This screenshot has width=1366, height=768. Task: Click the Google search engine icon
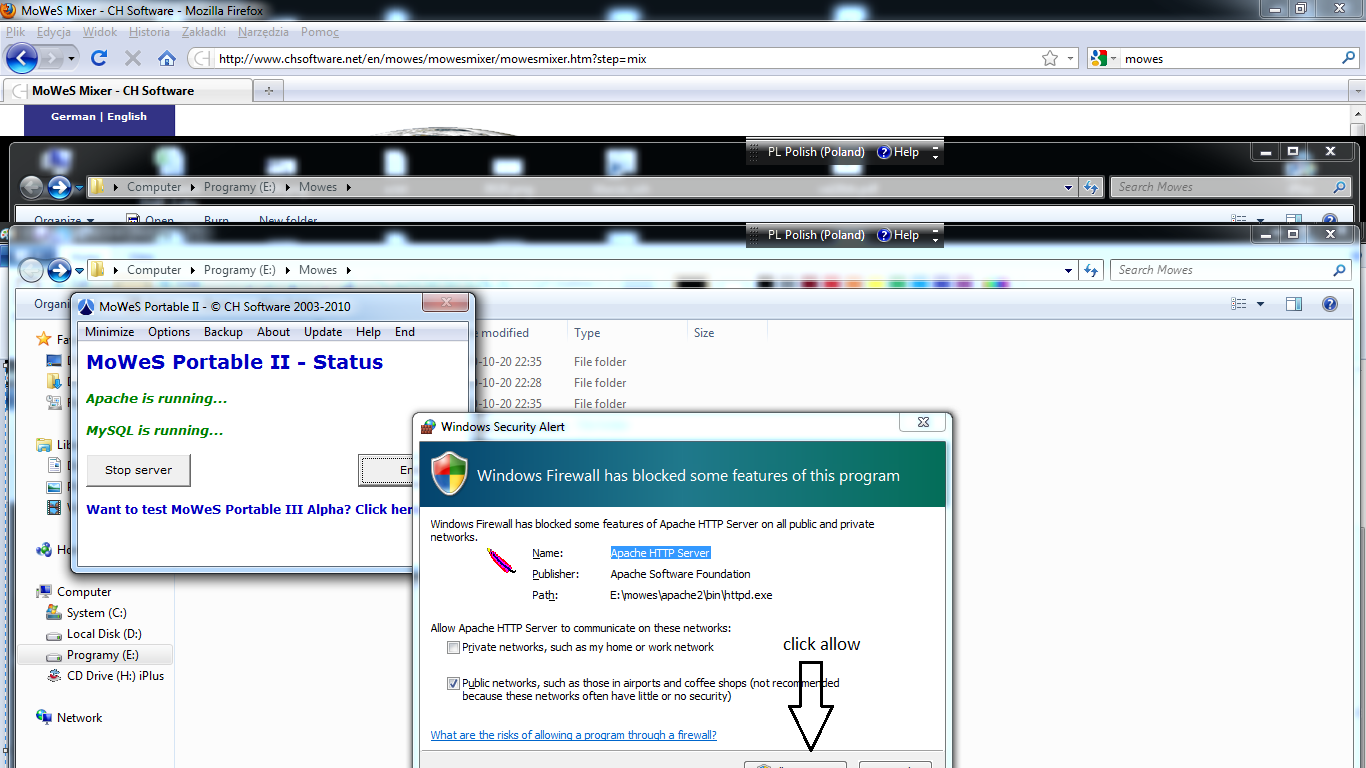(1098, 58)
